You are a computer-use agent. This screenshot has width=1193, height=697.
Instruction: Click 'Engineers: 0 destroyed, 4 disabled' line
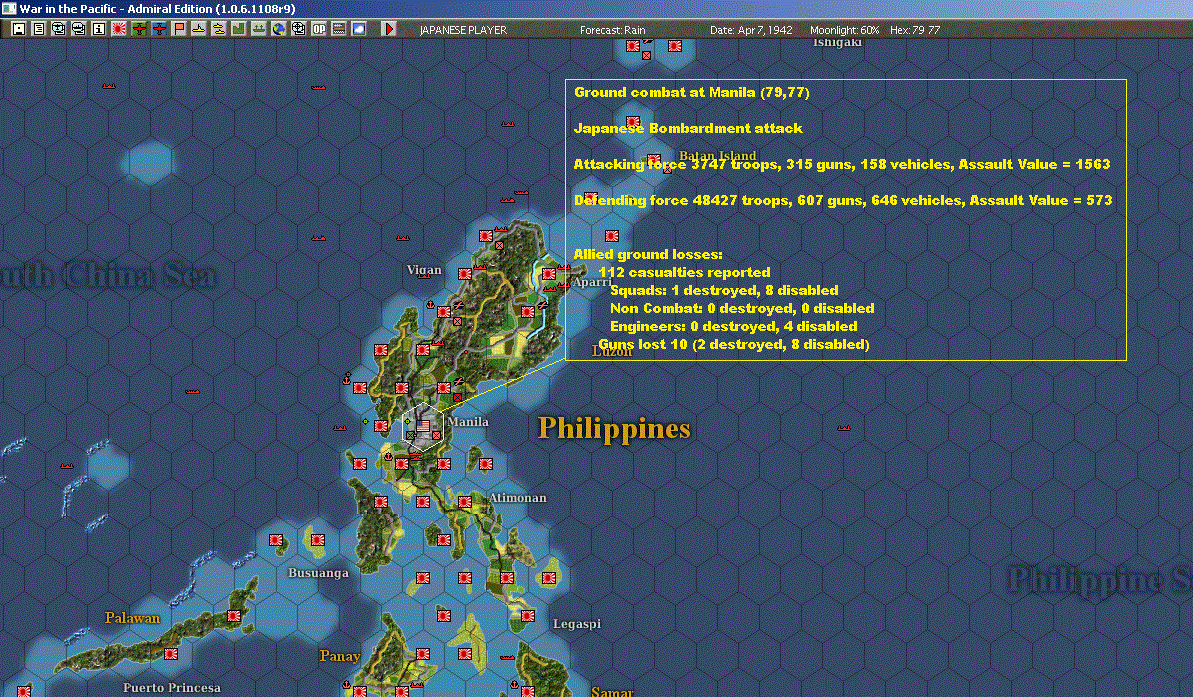[x=733, y=326]
